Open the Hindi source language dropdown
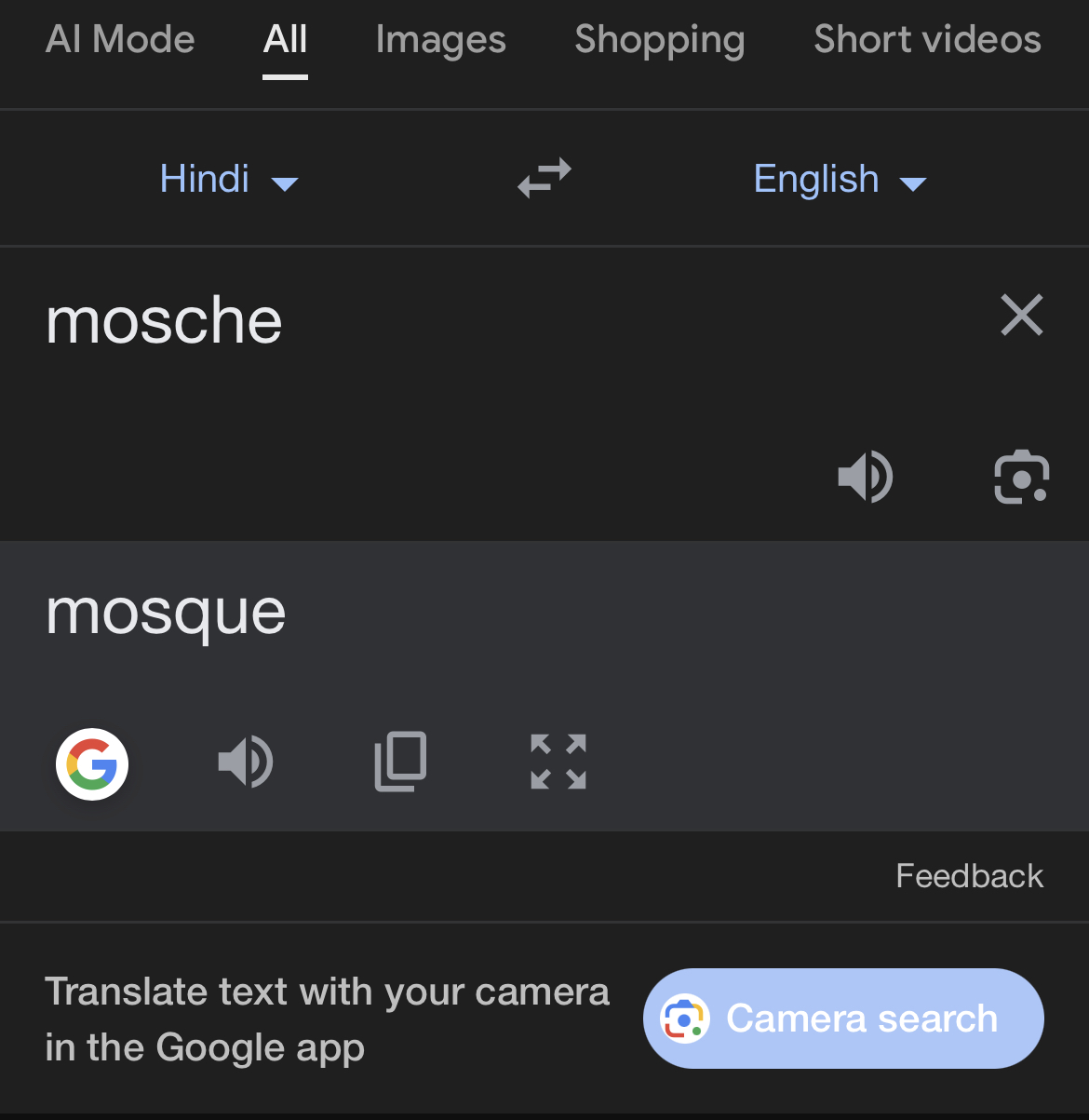The height and width of the screenshot is (1120, 1089). 228,179
